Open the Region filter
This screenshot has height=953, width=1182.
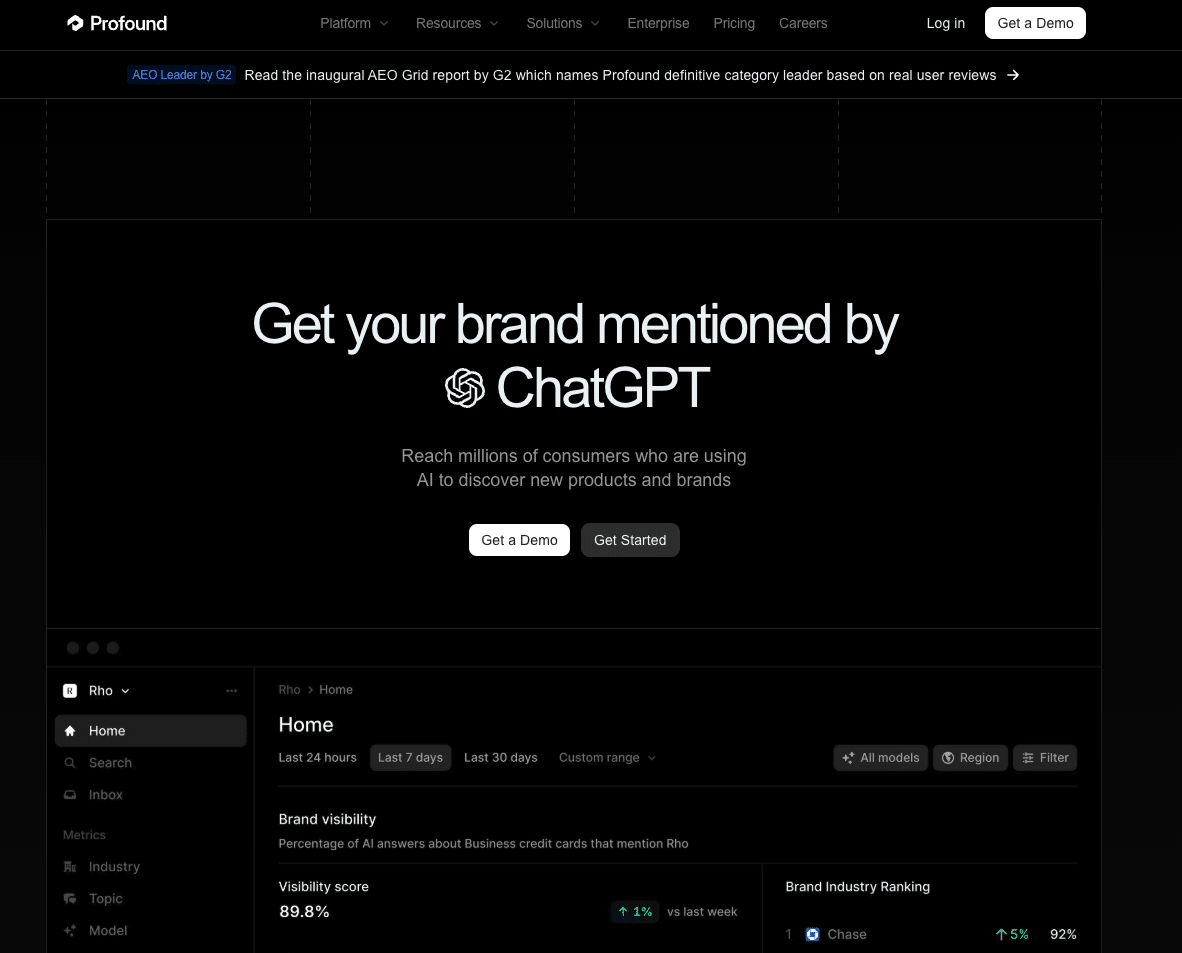(x=970, y=758)
